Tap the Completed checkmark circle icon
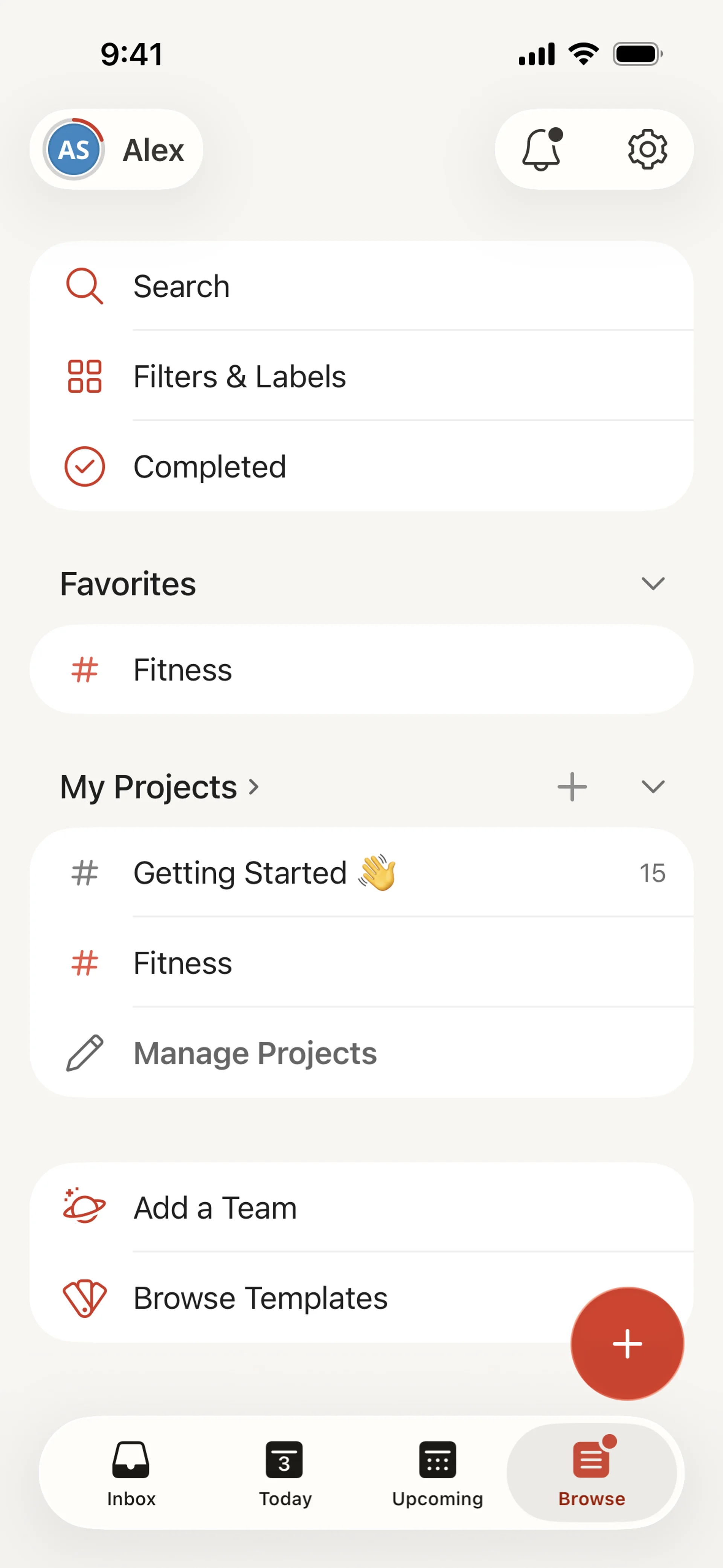The width and height of the screenshot is (723, 1568). [85, 467]
